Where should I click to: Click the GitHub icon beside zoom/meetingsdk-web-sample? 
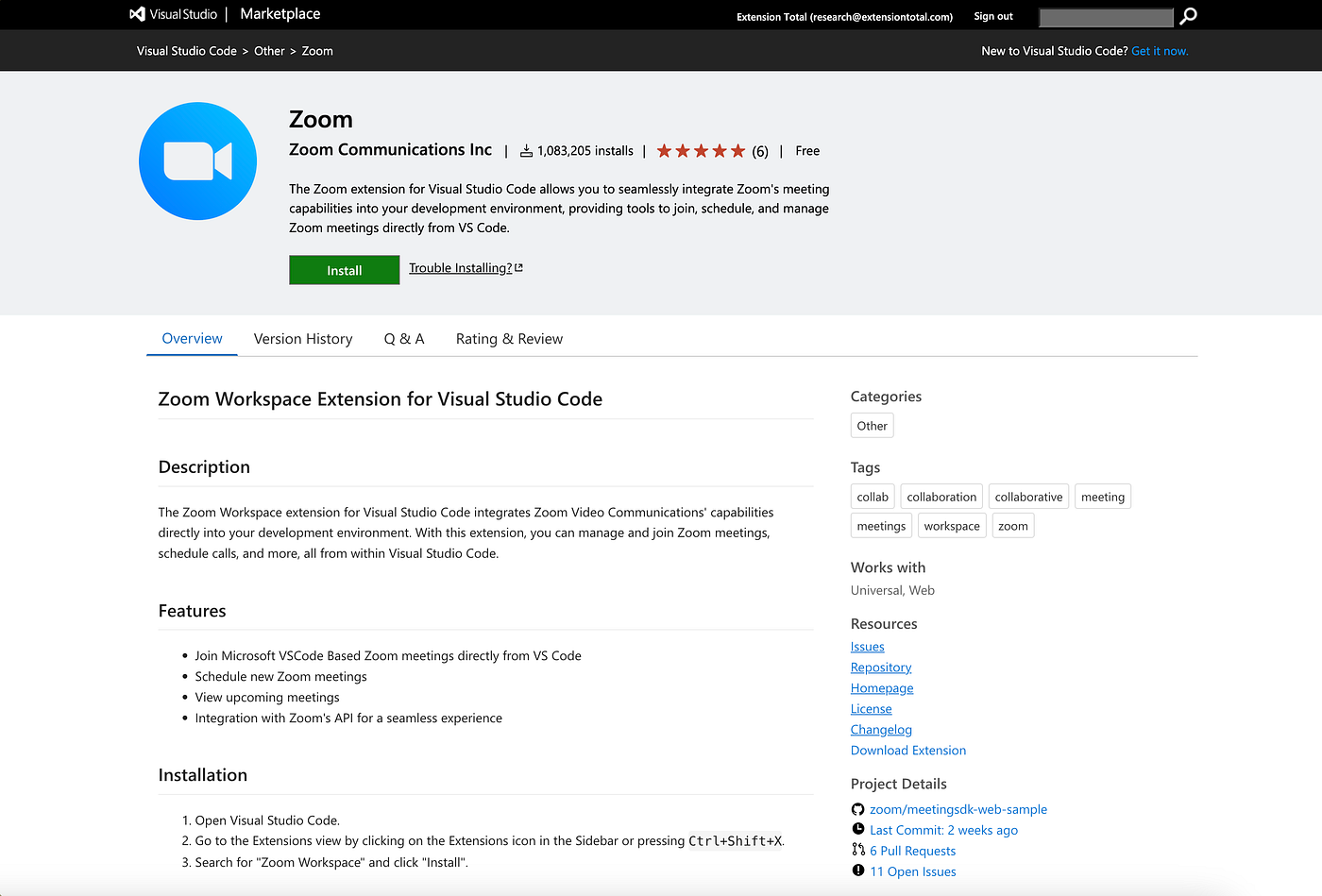tap(857, 809)
